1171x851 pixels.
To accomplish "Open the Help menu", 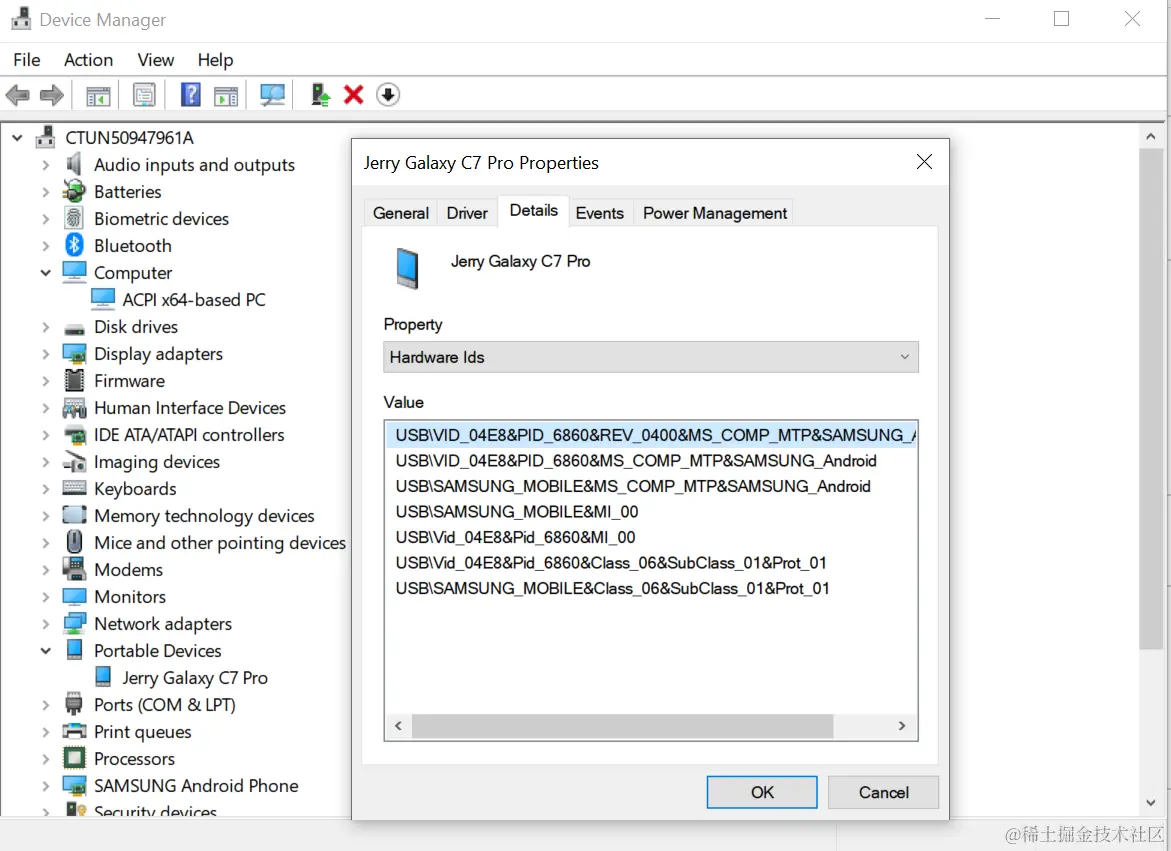I will click(x=215, y=60).
